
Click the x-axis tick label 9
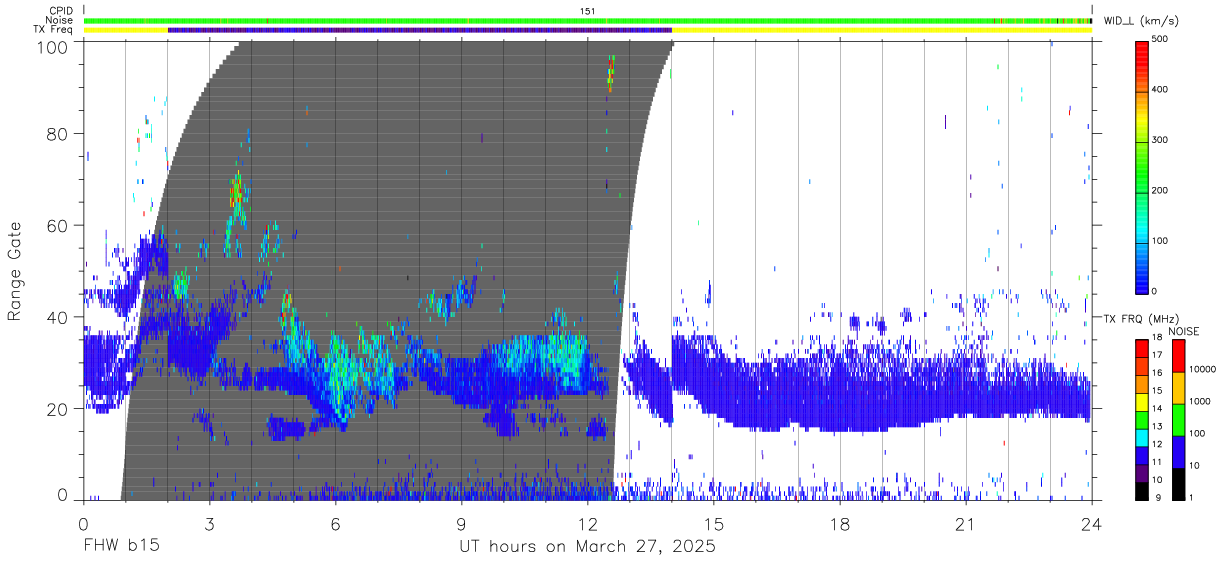461,525
